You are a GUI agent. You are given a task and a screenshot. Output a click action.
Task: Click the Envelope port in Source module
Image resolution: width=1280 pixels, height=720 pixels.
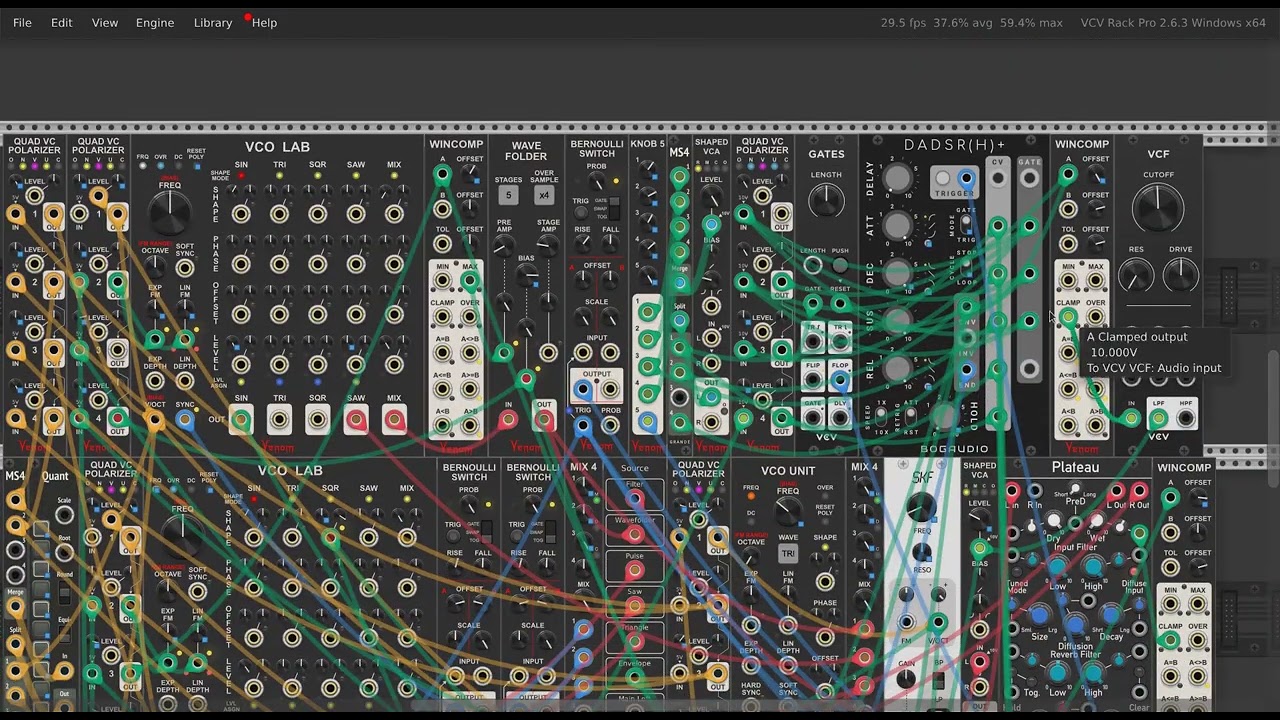point(634,678)
